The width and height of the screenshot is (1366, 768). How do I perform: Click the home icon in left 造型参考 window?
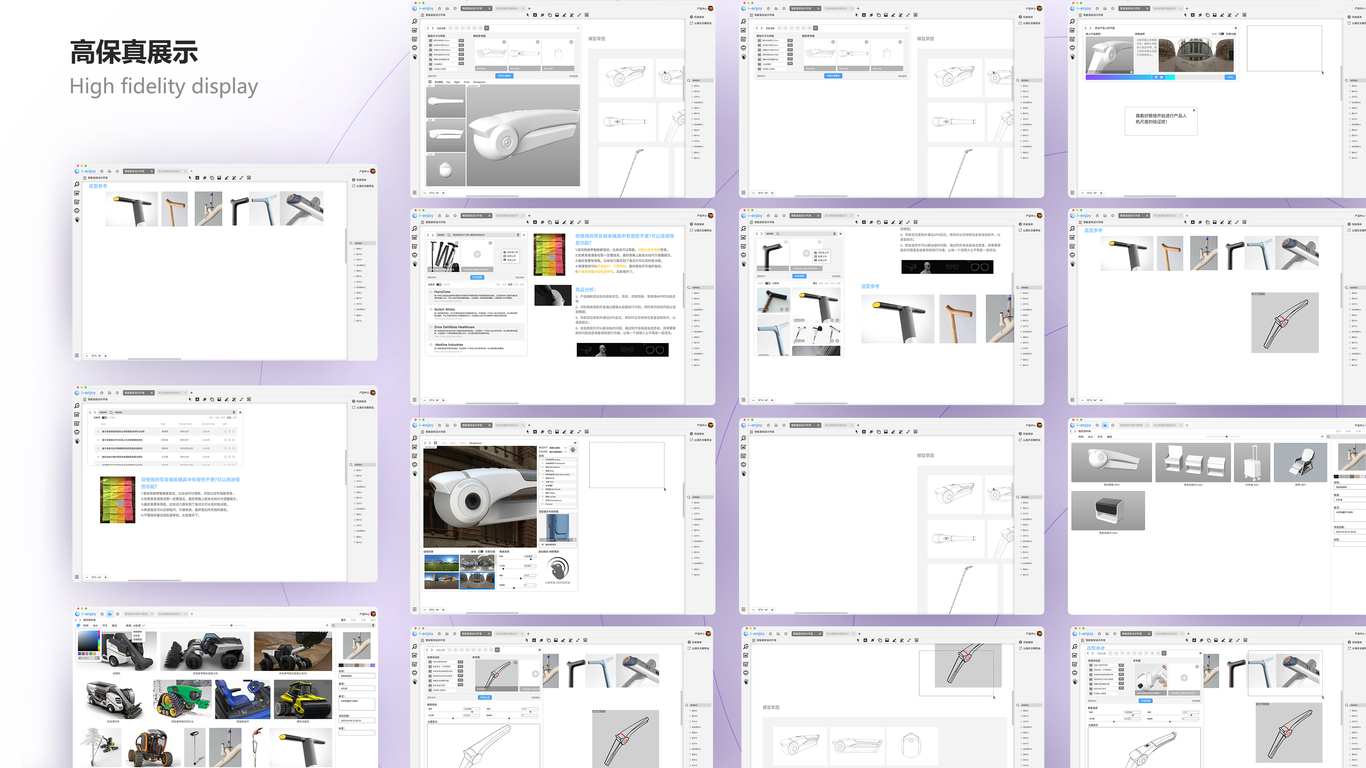pyautogui.click(x=102, y=171)
